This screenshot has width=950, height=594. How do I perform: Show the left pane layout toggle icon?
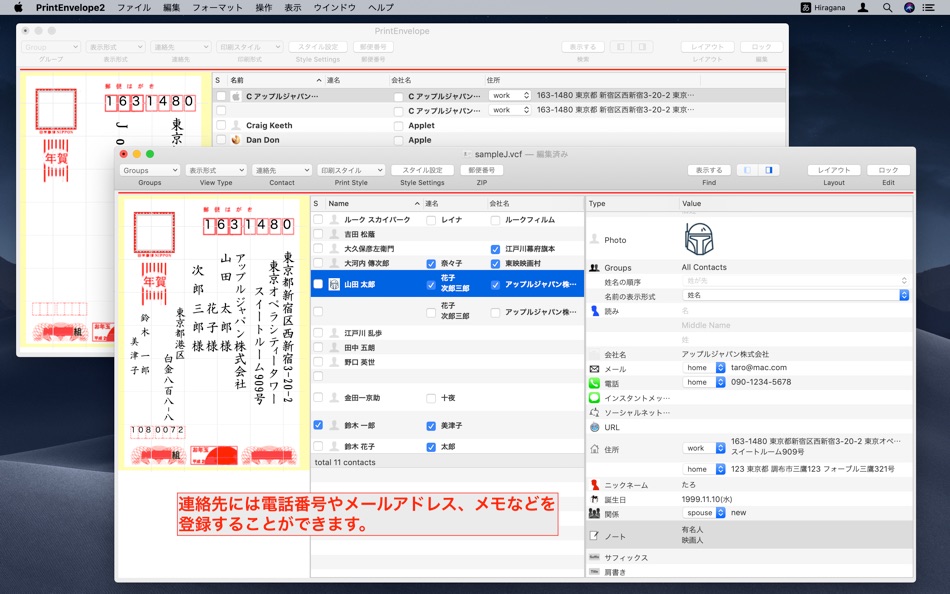(x=747, y=170)
